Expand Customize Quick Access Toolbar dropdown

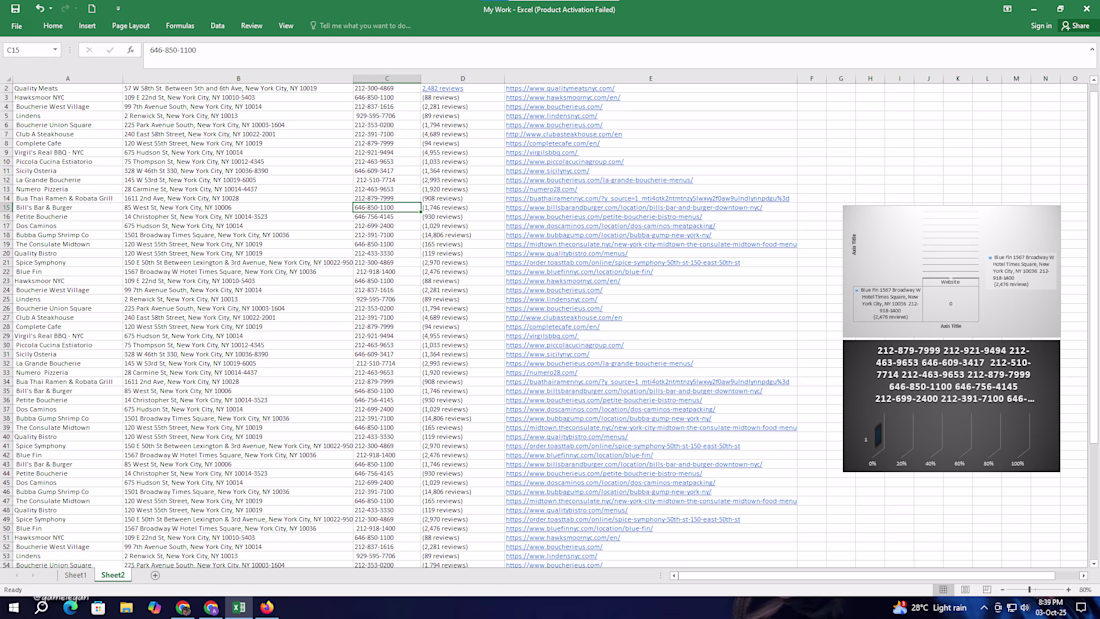[x=118, y=9]
